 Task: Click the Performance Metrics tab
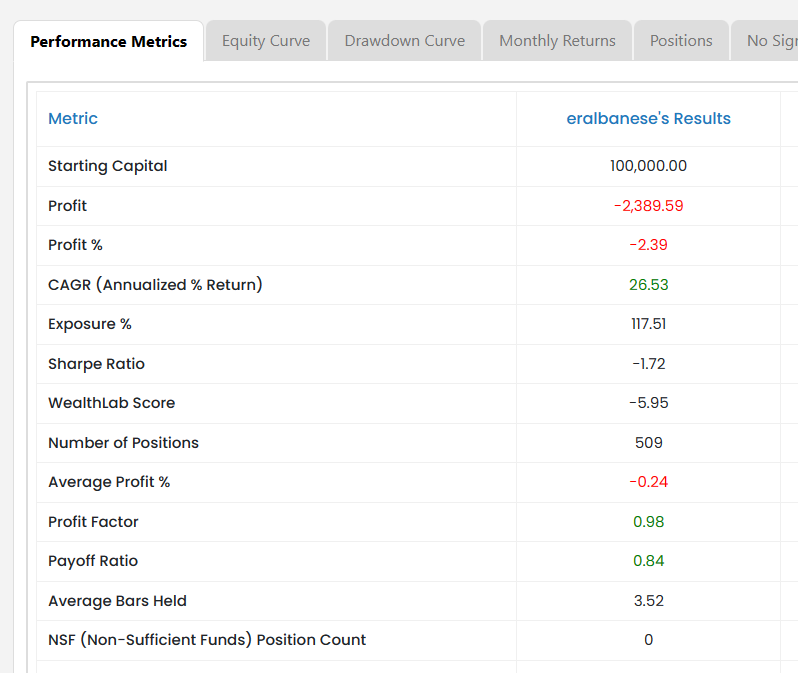pos(108,41)
